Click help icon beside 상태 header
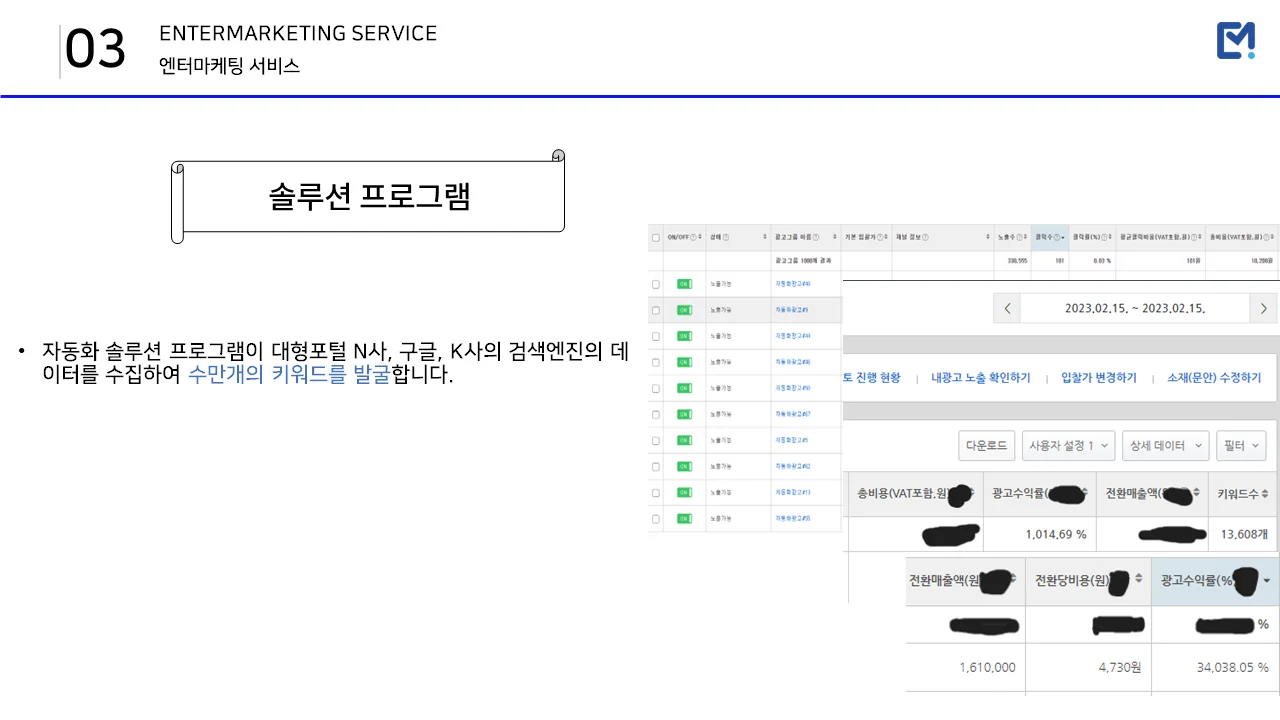Image resolution: width=1280 pixels, height=720 pixels. tap(726, 237)
